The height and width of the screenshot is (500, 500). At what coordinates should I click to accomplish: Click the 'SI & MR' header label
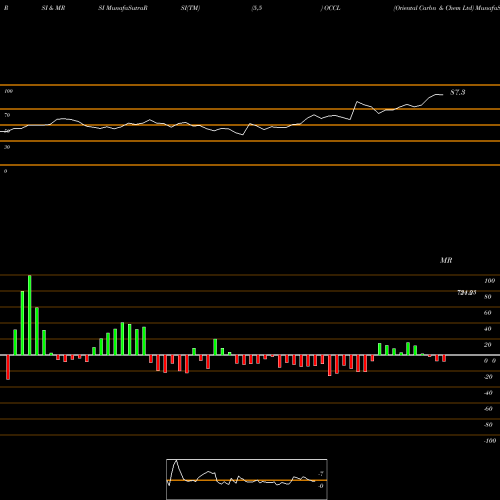coord(53,8)
